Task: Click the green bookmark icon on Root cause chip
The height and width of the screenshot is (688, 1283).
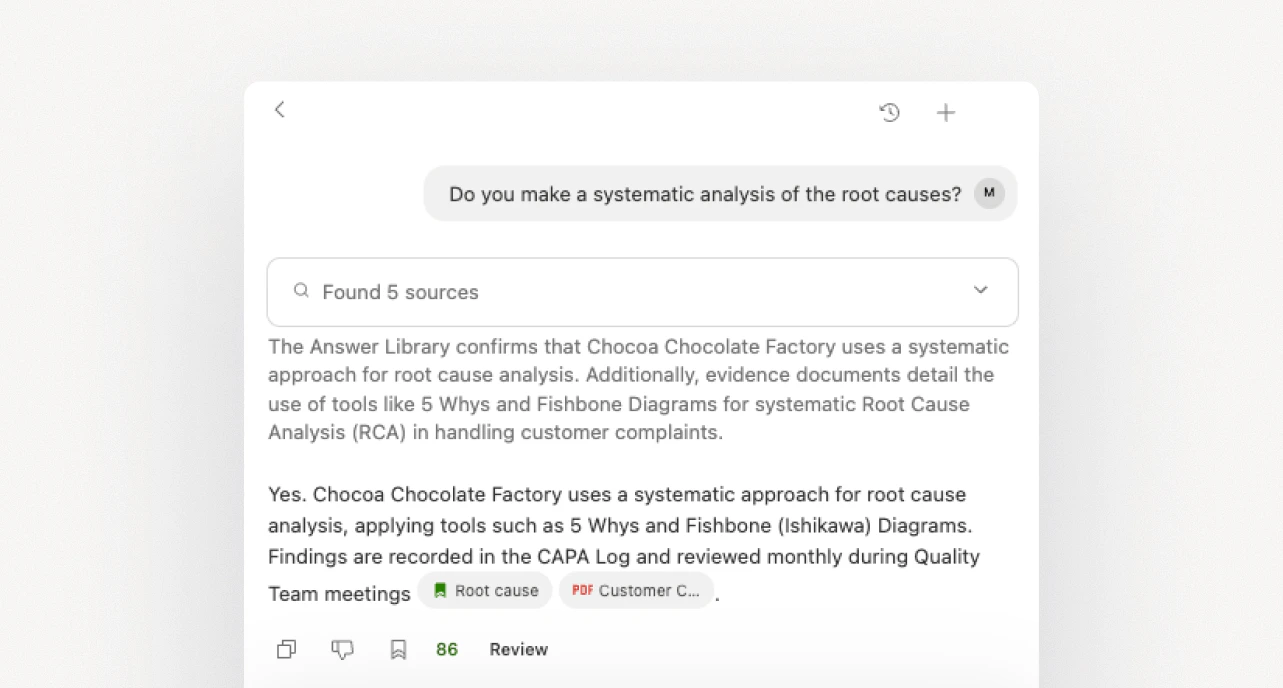Action: [x=440, y=590]
